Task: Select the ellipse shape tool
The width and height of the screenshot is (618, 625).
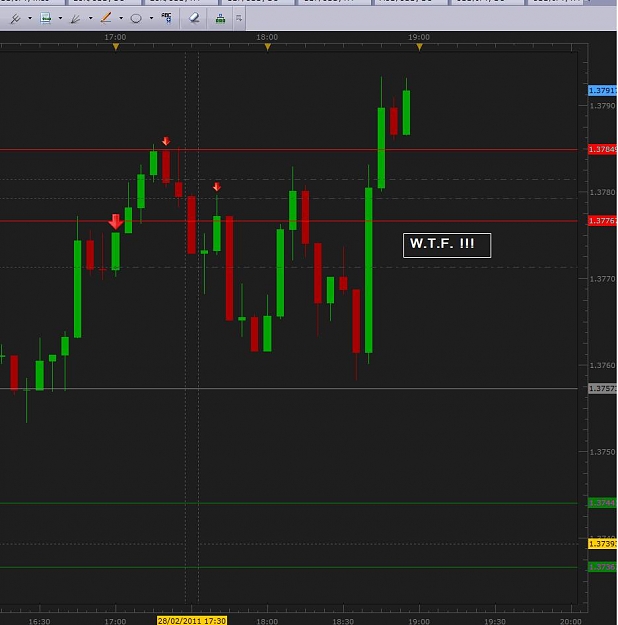Action: pyautogui.click(x=136, y=18)
